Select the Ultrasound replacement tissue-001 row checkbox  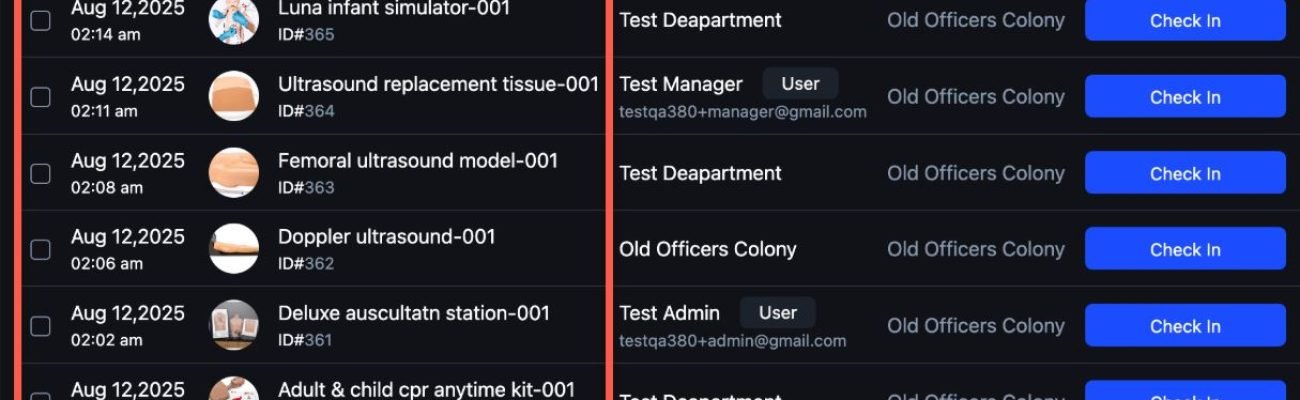tap(40, 97)
